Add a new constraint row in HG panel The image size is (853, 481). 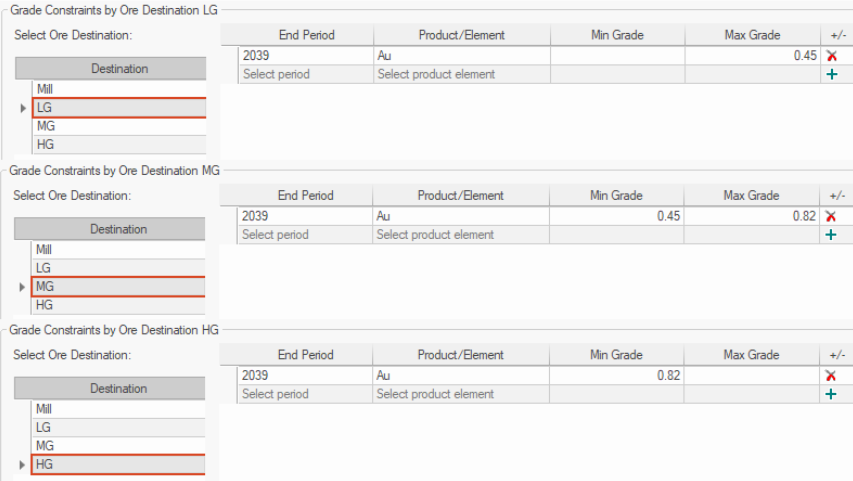(830, 394)
